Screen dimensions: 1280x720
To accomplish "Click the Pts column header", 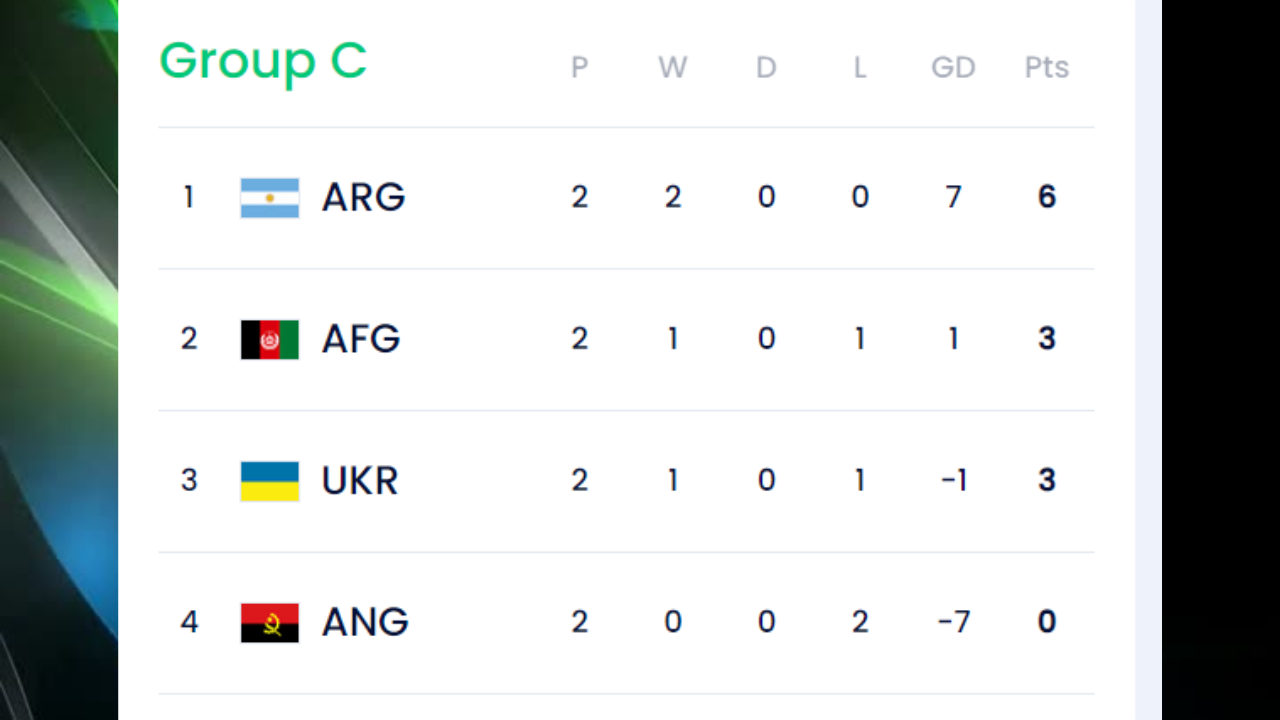I will click(1047, 67).
